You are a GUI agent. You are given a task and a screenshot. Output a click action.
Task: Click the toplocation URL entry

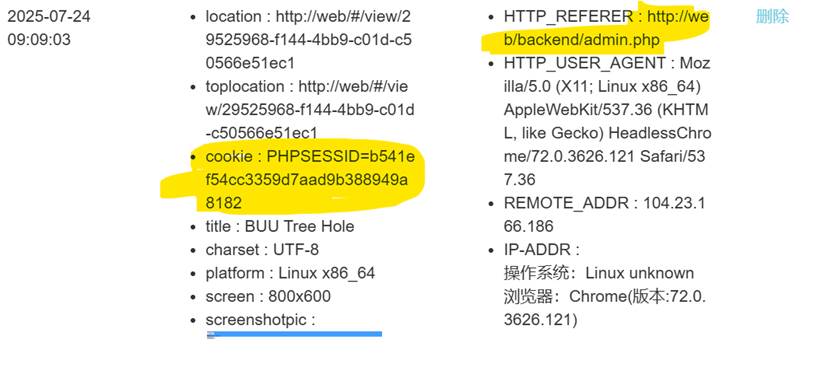tap(310, 109)
